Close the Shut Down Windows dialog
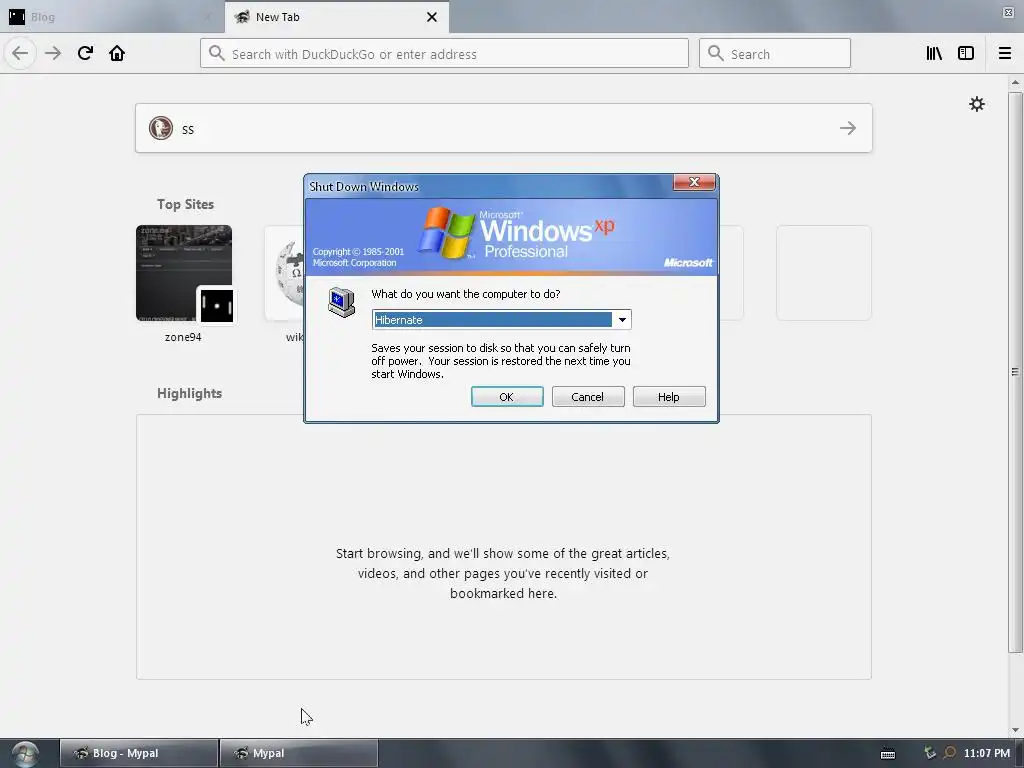The width and height of the screenshot is (1024, 768). pos(694,182)
